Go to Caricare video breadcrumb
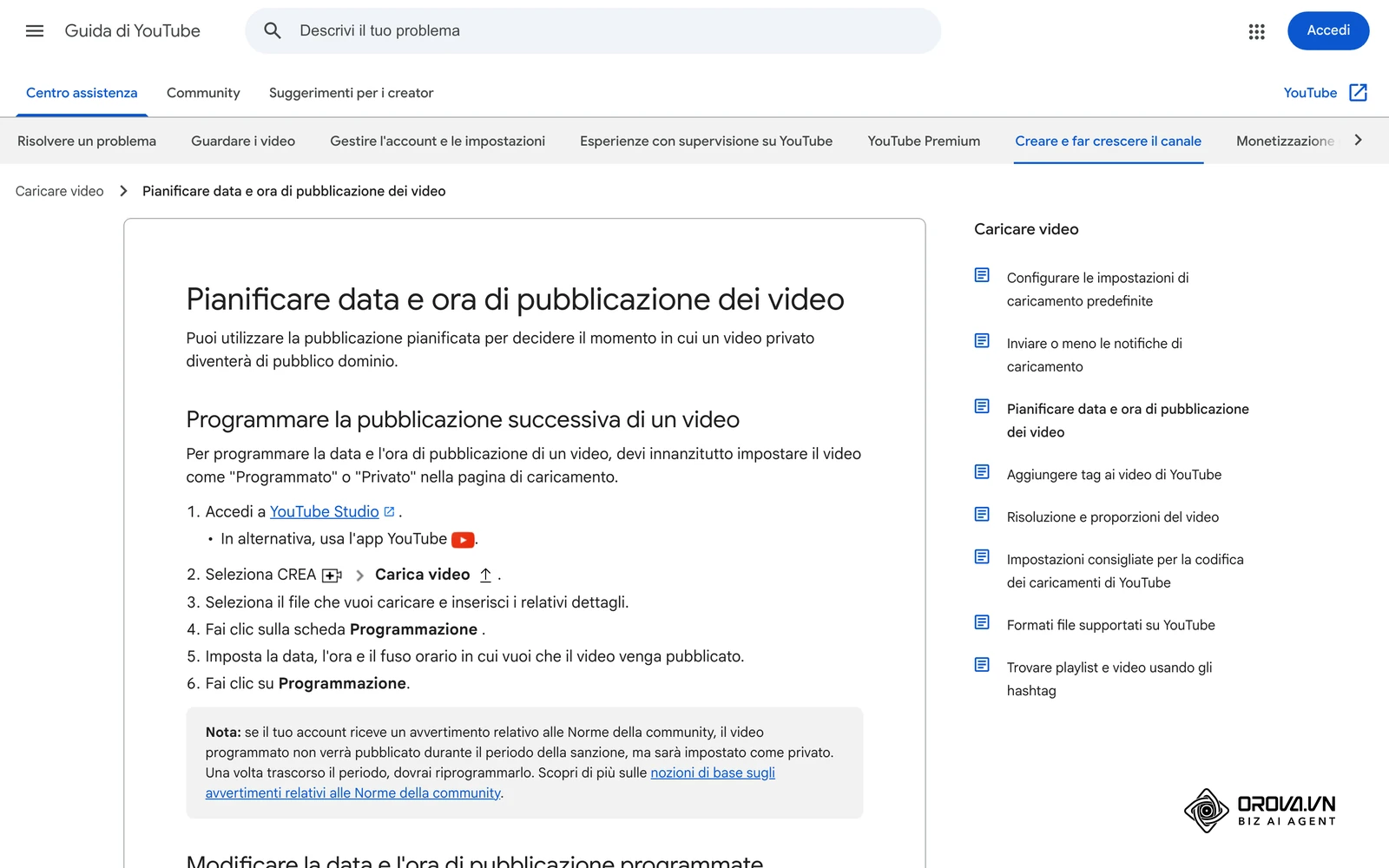1389x868 pixels. click(59, 191)
